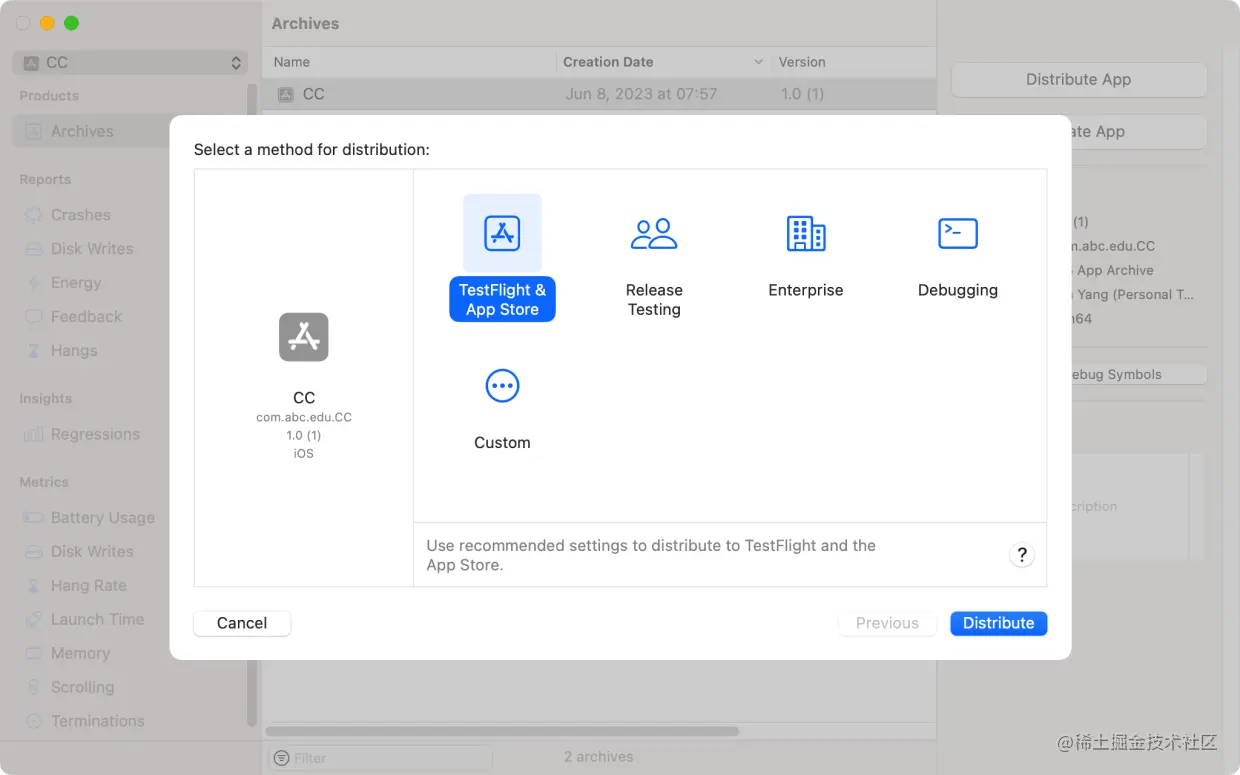Click the Feedback sidebar icon
1240x775 pixels.
point(34,317)
